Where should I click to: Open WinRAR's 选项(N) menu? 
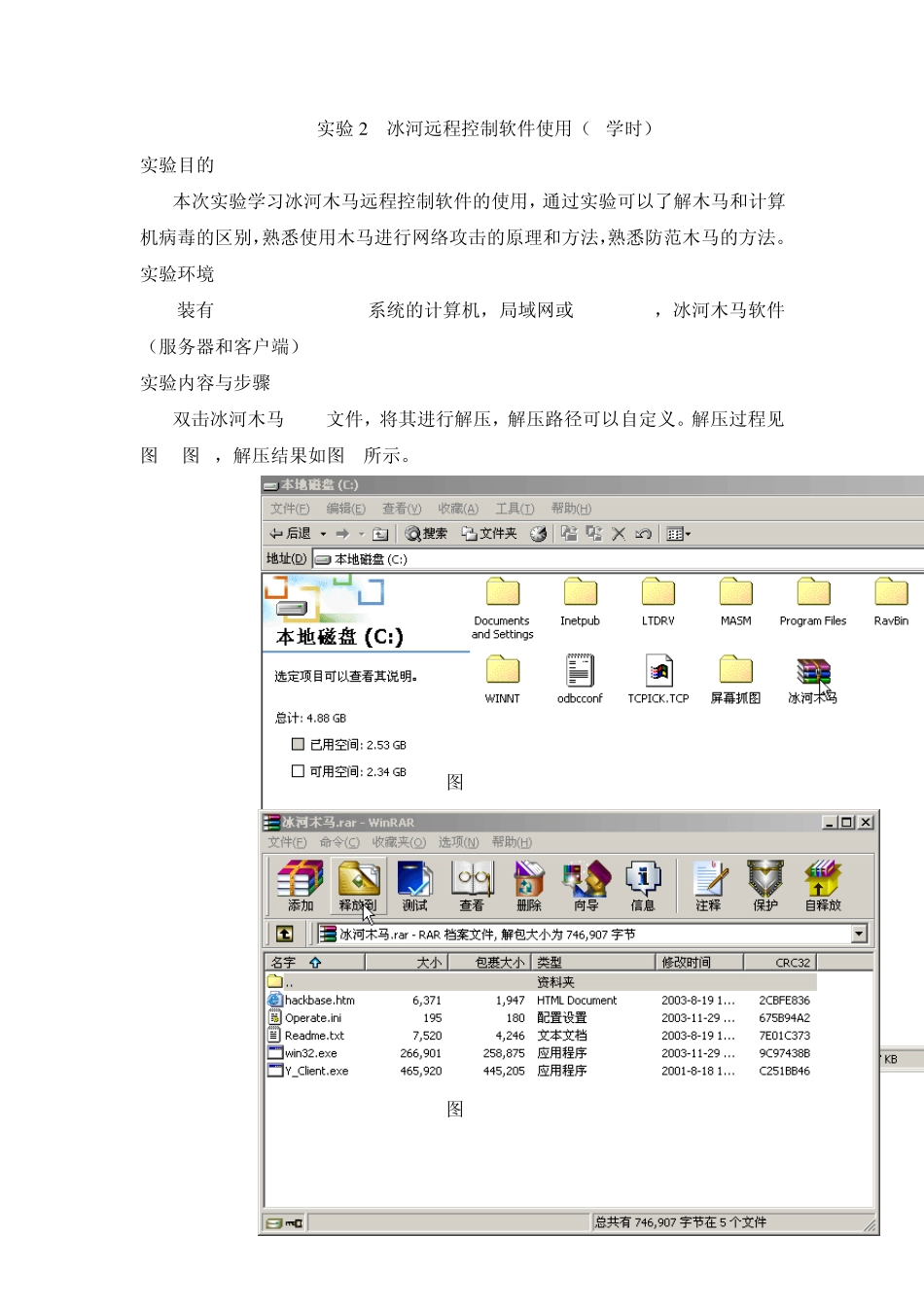coord(458,842)
